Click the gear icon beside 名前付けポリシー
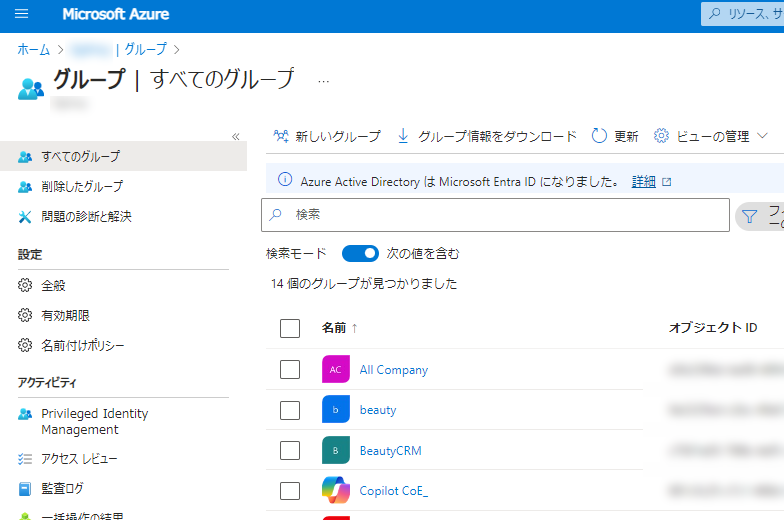This screenshot has width=784, height=520. [x=25, y=346]
